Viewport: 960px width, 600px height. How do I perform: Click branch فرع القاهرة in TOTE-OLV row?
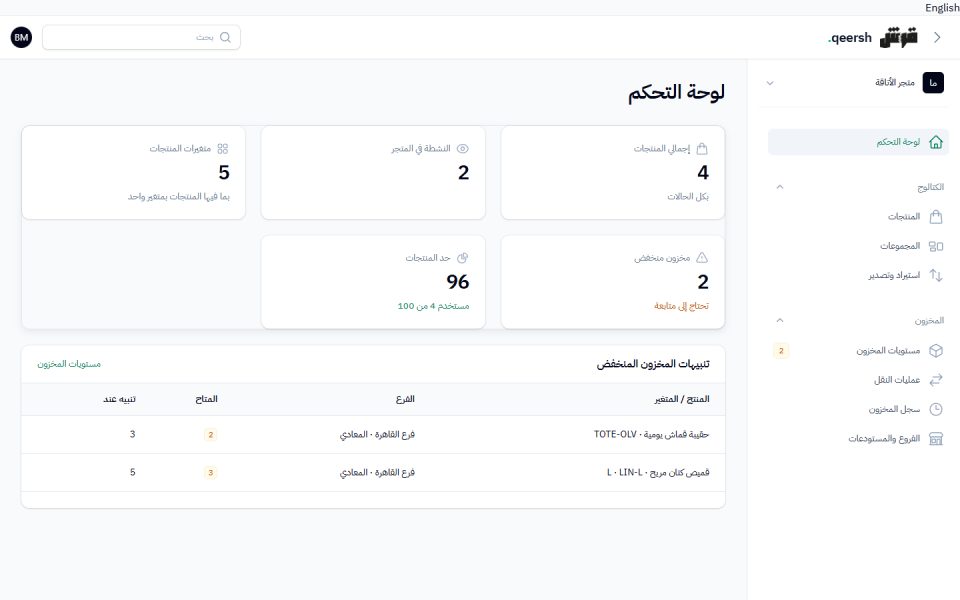pos(377,435)
